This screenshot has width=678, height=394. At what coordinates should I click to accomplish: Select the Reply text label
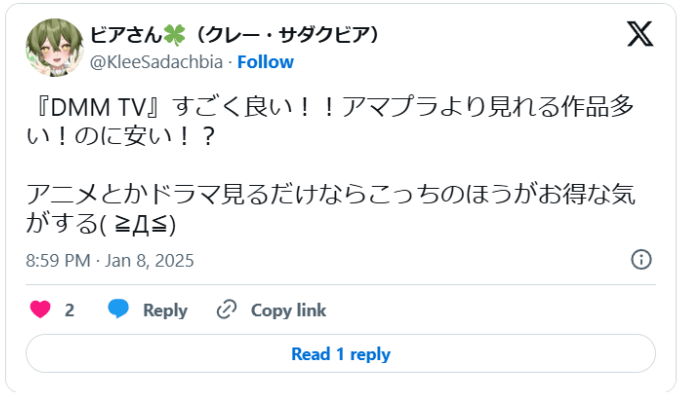(x=165, y=311)
